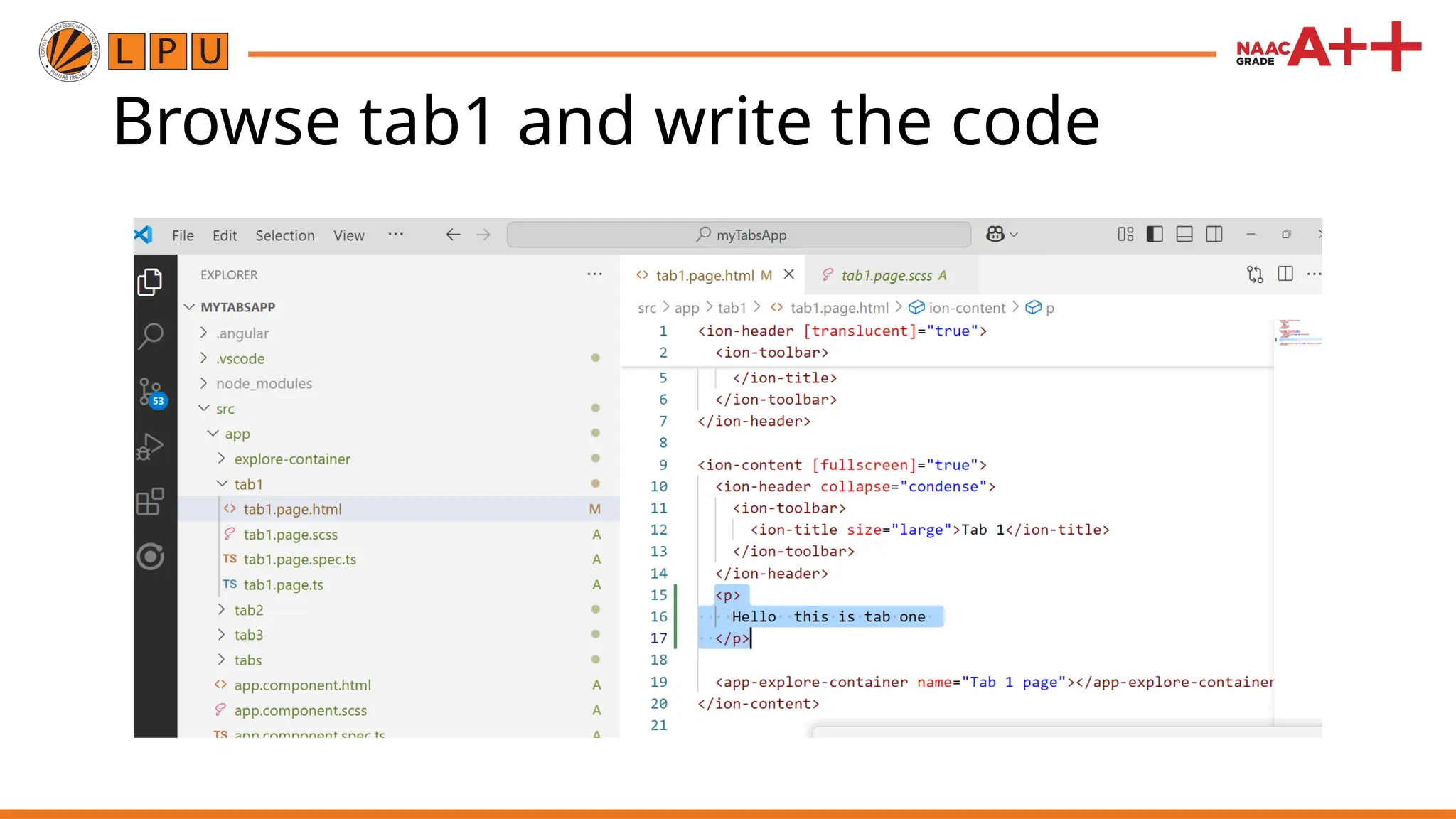The image size is (1456, 819).
Task: Open the Search view icon
Action: [150, 335]
